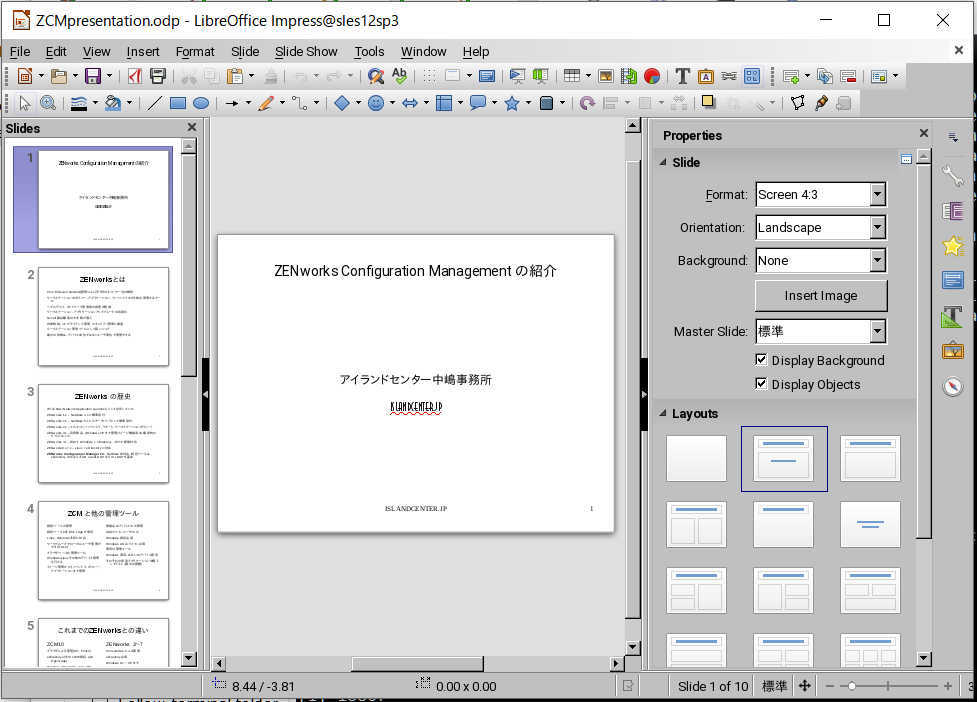Open Stars and Banners shape dropdown arrow
The image size is (977, 702).
click(x=528, y=103)
